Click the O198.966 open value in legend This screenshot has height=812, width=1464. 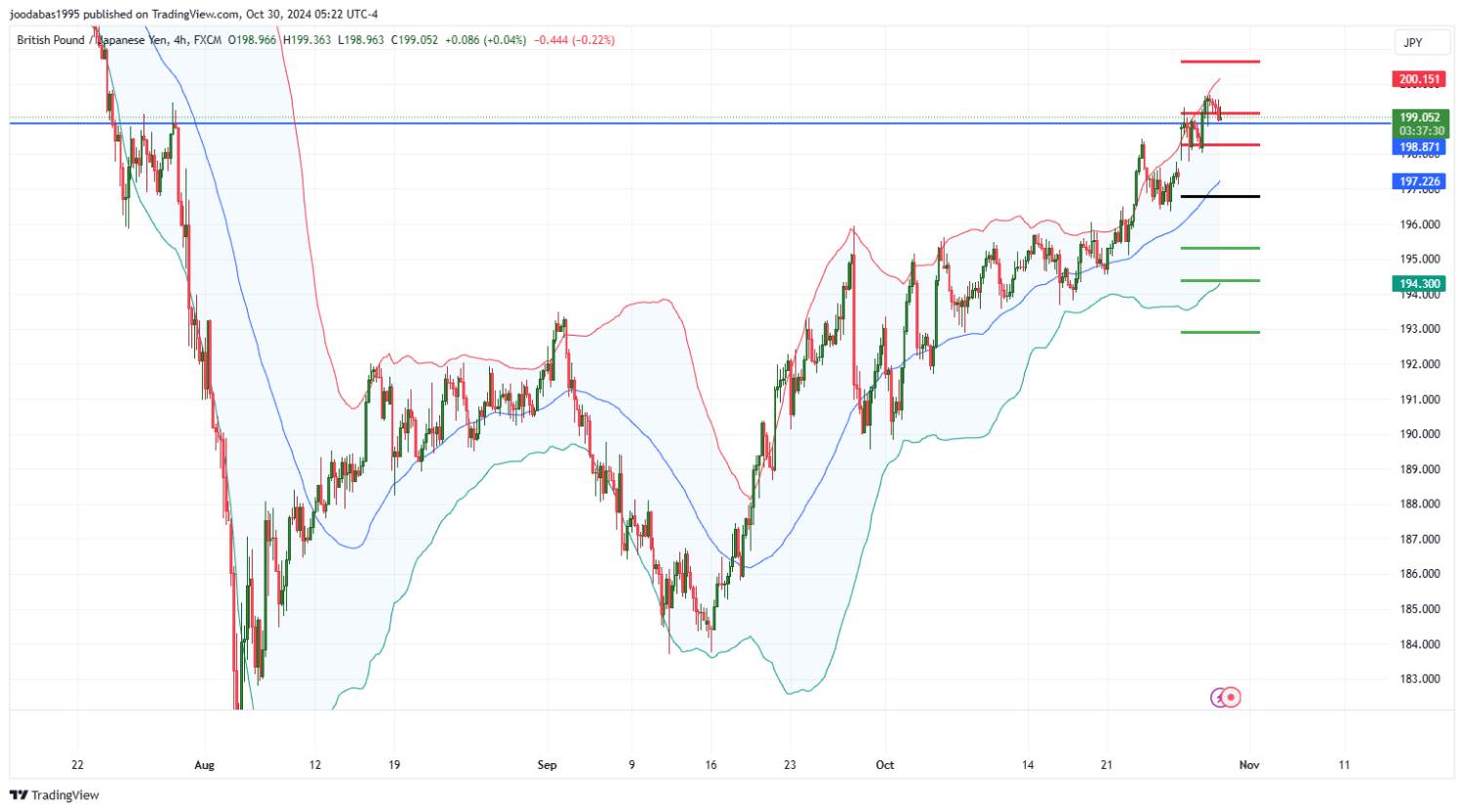(x=253, y=40)
